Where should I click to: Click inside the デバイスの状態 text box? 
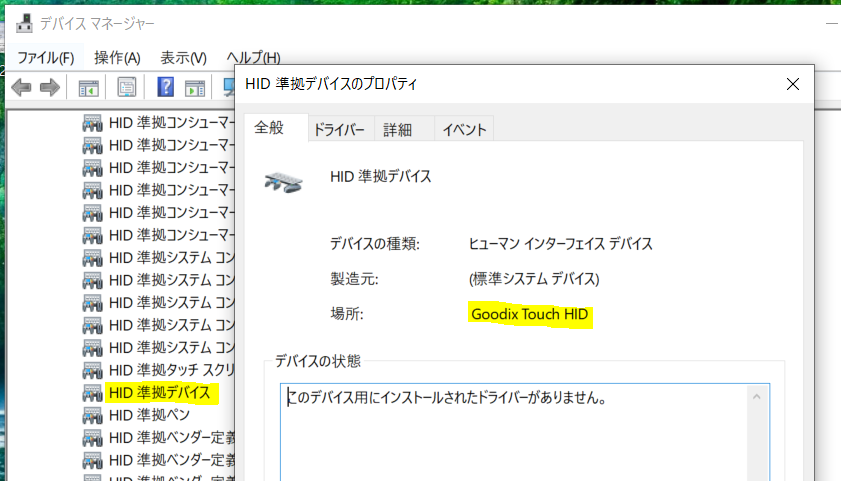click(x=525, y=432)
